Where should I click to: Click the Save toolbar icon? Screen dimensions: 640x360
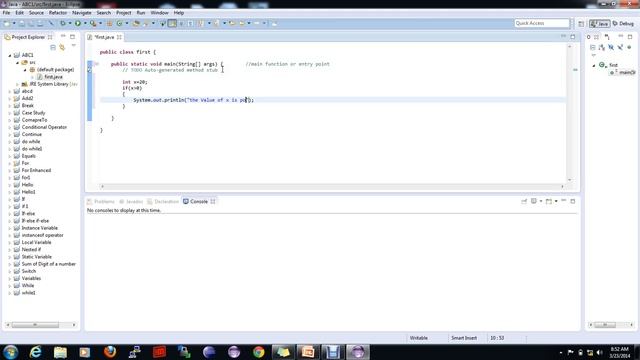click(22, 23)
